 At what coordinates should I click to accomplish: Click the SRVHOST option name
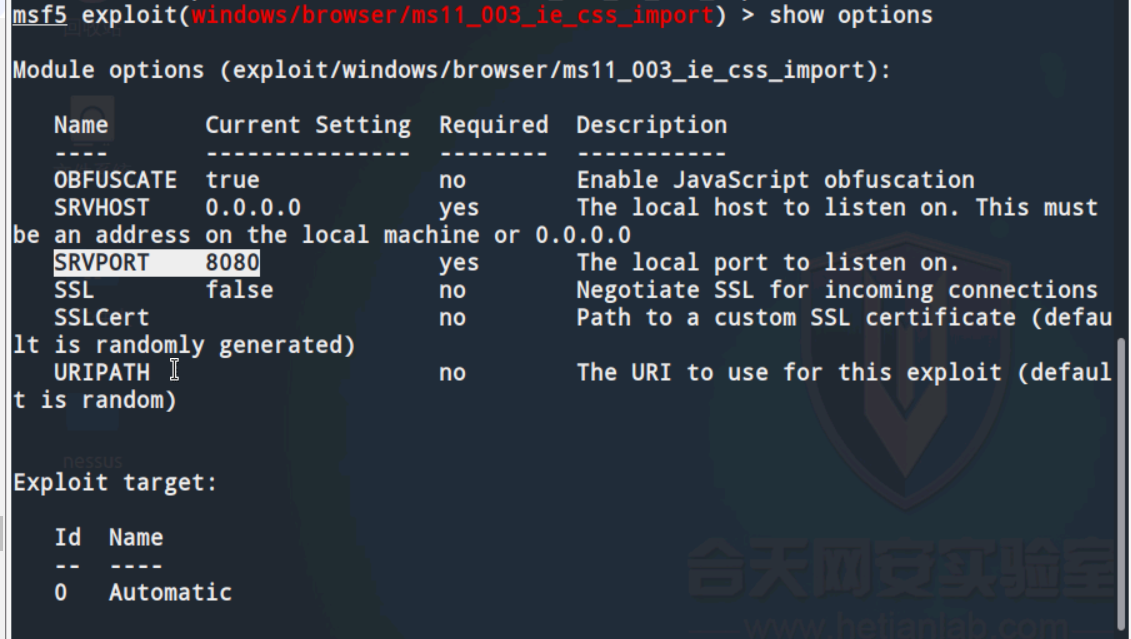(101, 207)
